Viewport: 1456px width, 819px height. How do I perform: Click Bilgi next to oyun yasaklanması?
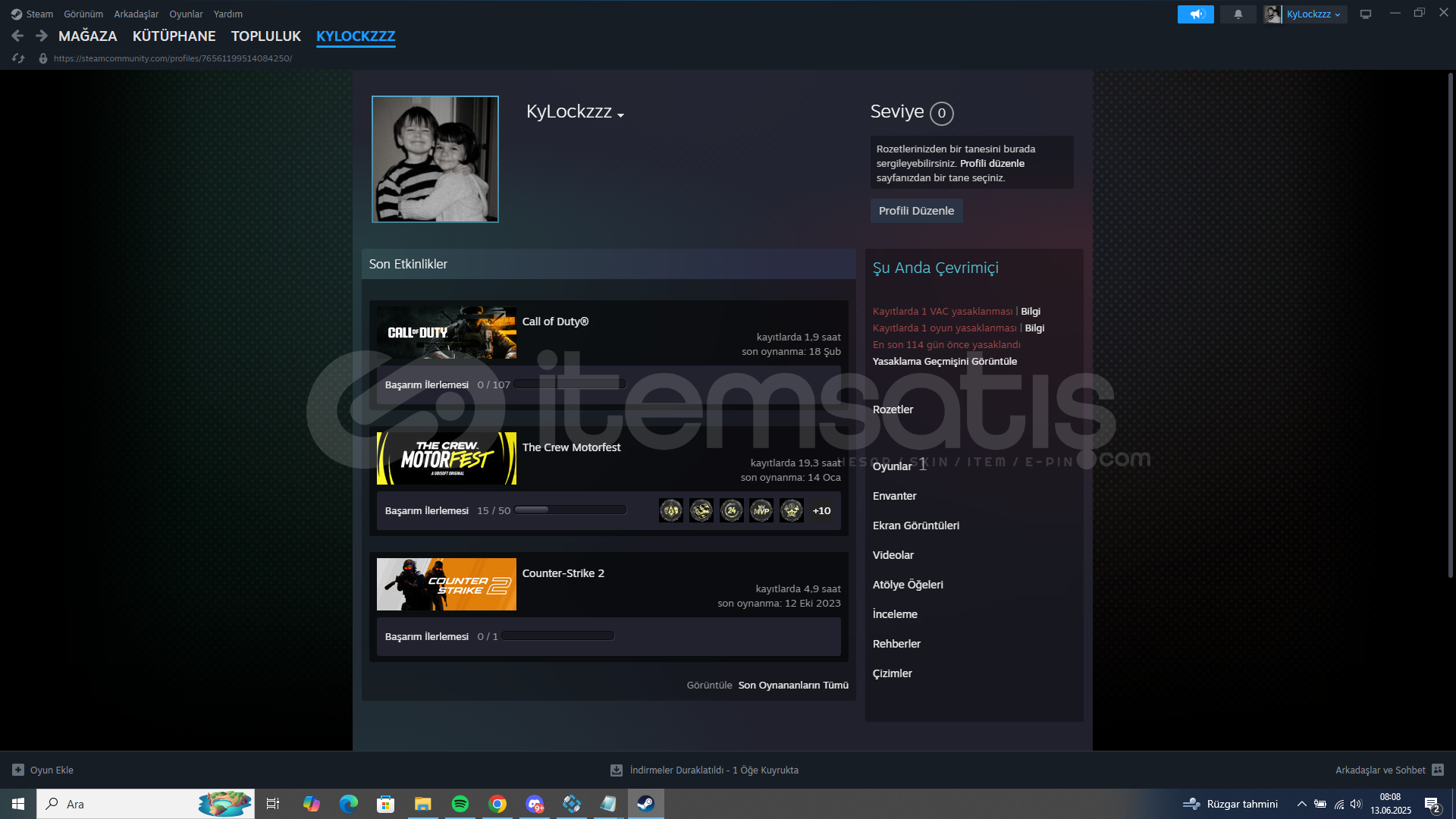pos(1034,328)
